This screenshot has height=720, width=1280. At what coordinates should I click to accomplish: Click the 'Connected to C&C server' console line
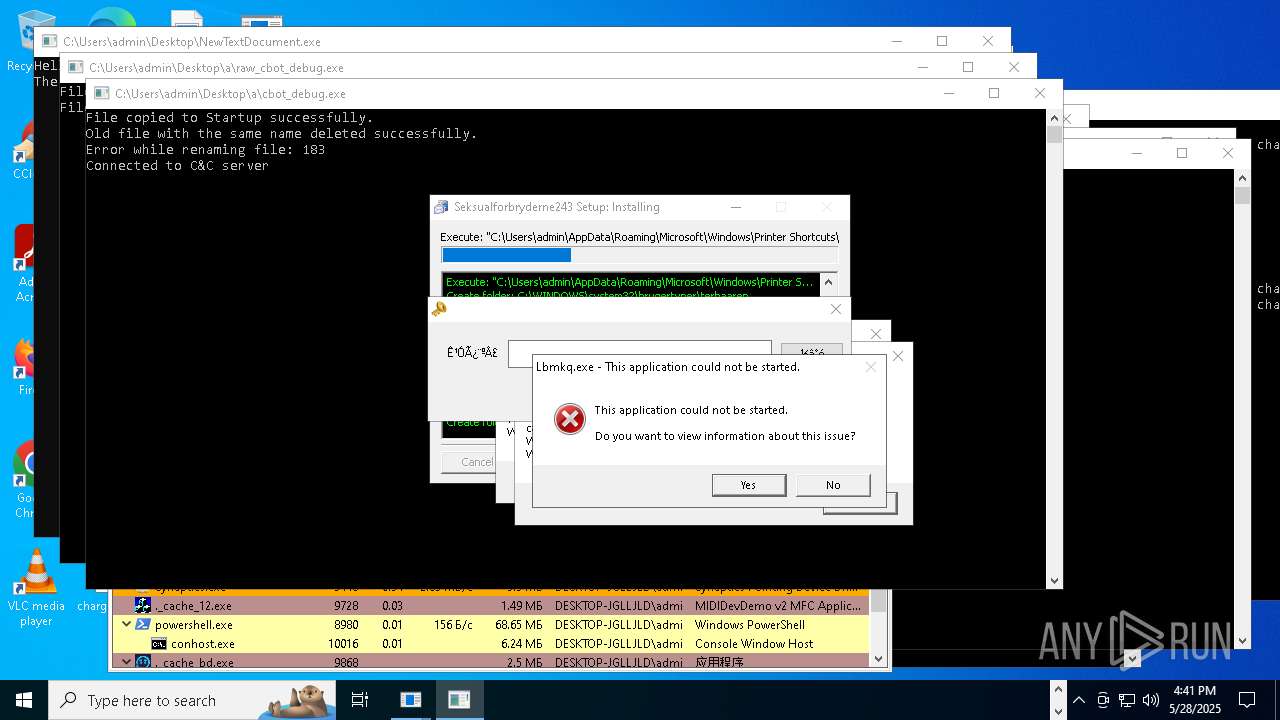tap(177, 166)
